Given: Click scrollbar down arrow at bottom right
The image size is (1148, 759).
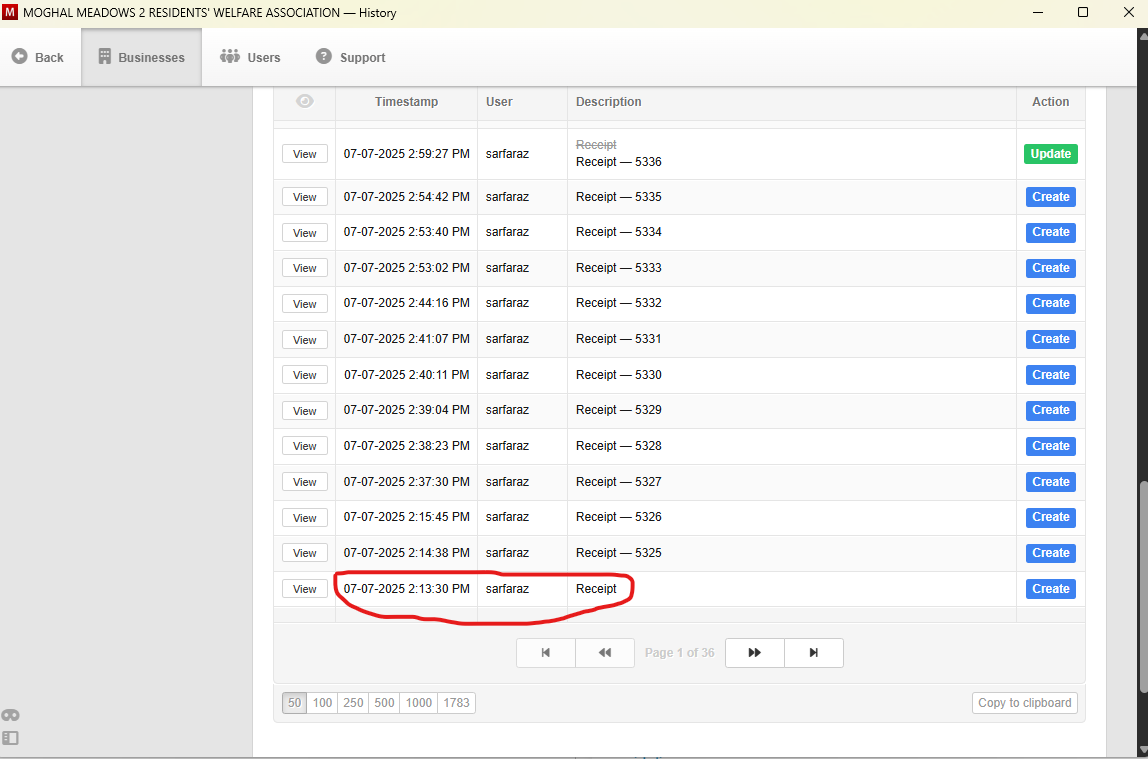Looking at the screenshot, I should point(1143,751).
